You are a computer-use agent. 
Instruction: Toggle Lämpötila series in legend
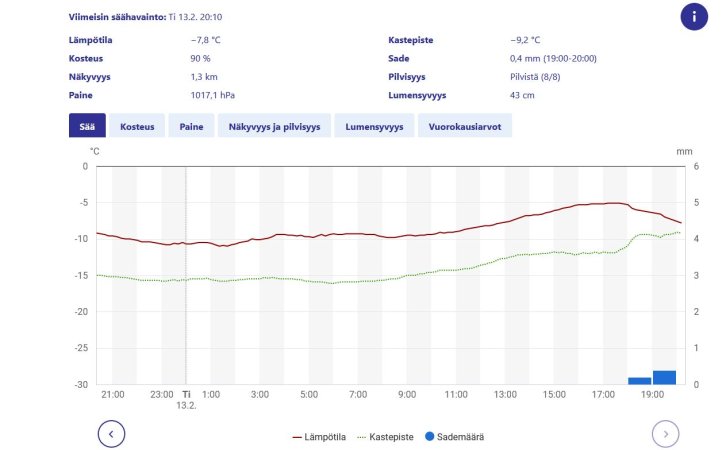(319, 437)
